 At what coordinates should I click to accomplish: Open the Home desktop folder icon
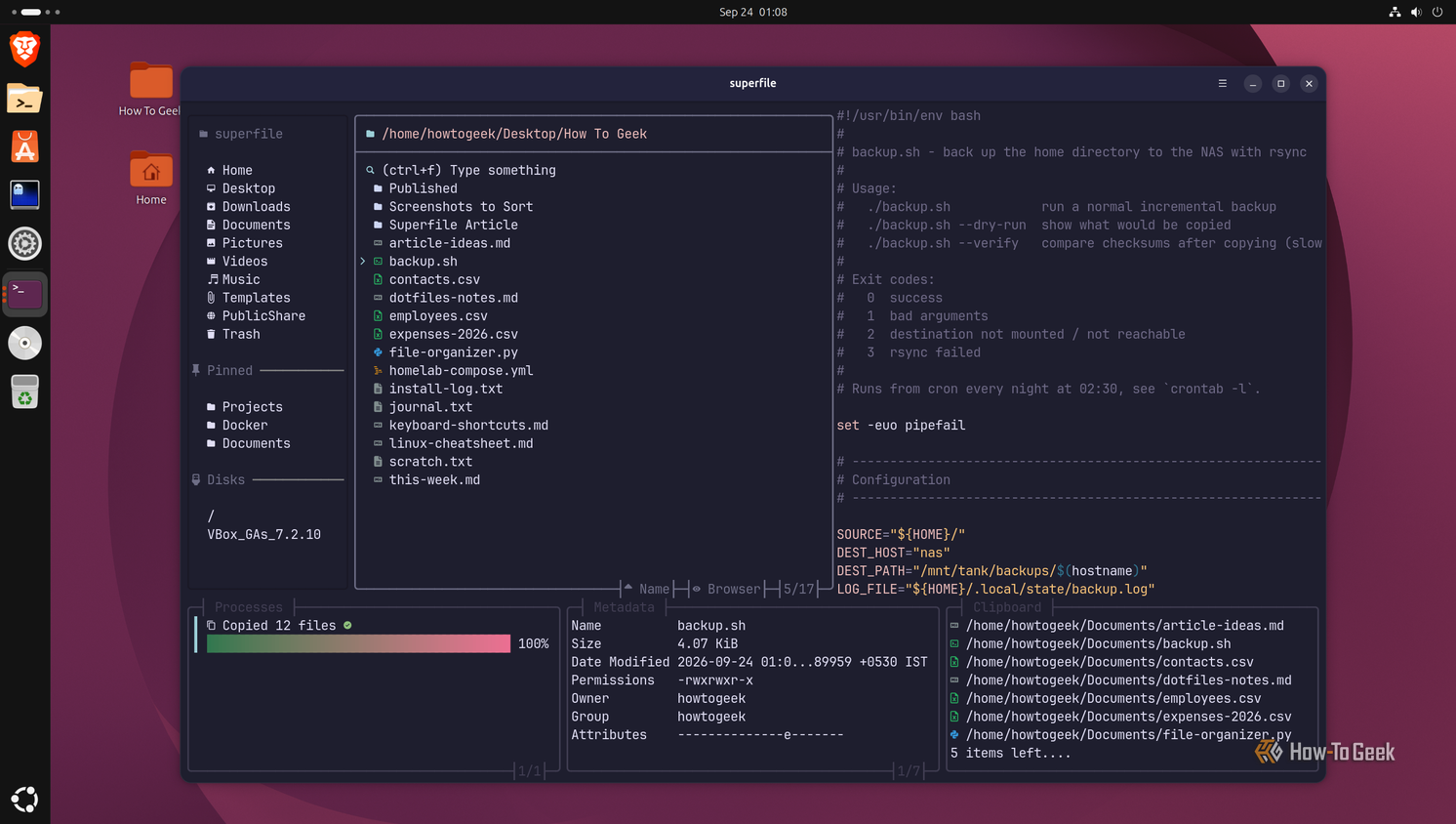coord(150,177)
